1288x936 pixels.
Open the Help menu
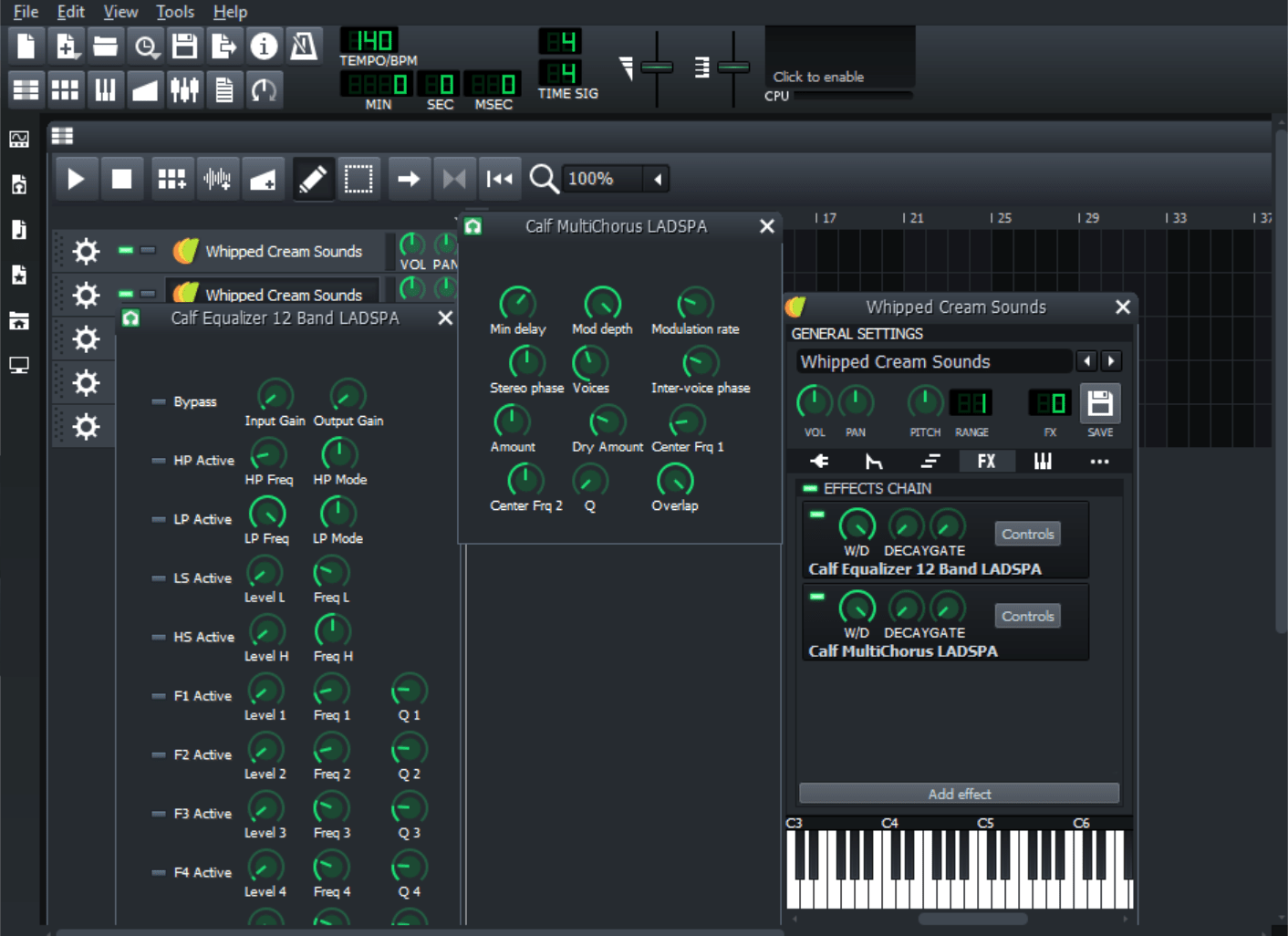[230, 12]
